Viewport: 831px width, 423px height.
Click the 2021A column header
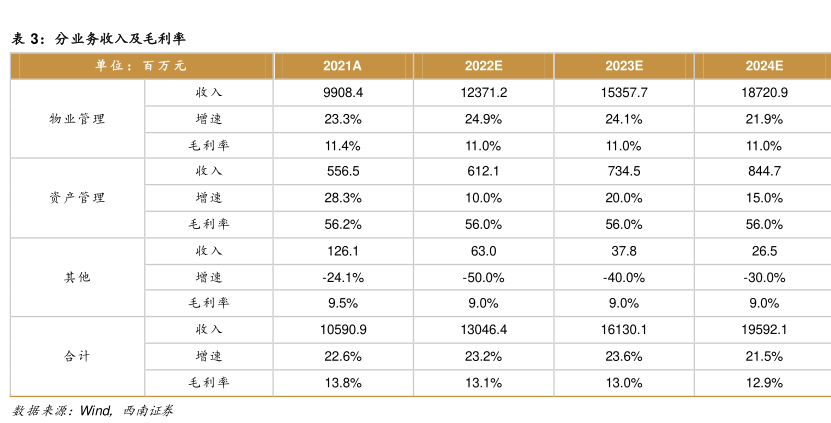coord(342,66)
